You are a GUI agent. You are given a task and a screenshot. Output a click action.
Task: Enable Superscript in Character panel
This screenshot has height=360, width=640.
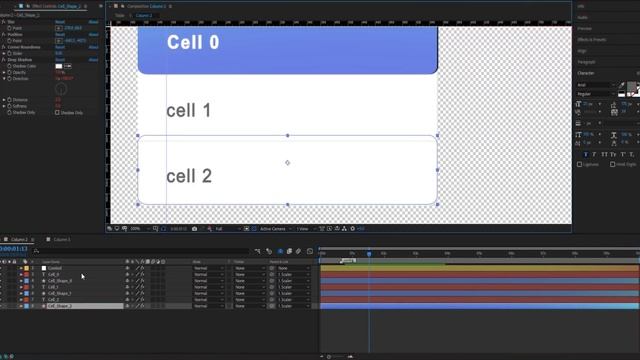[x=623, y=154]
